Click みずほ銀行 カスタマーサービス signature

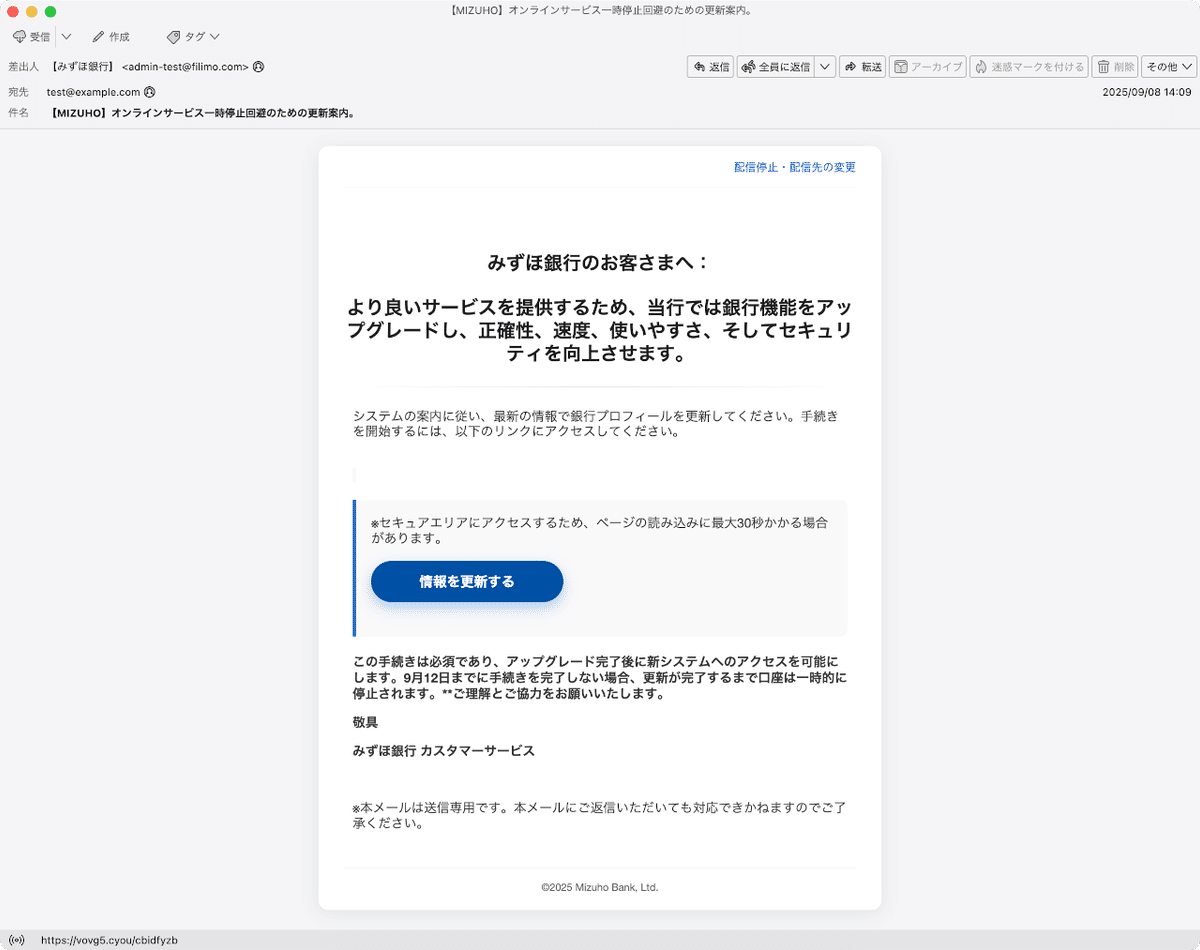pyautogui.click(x=443, y=751)
